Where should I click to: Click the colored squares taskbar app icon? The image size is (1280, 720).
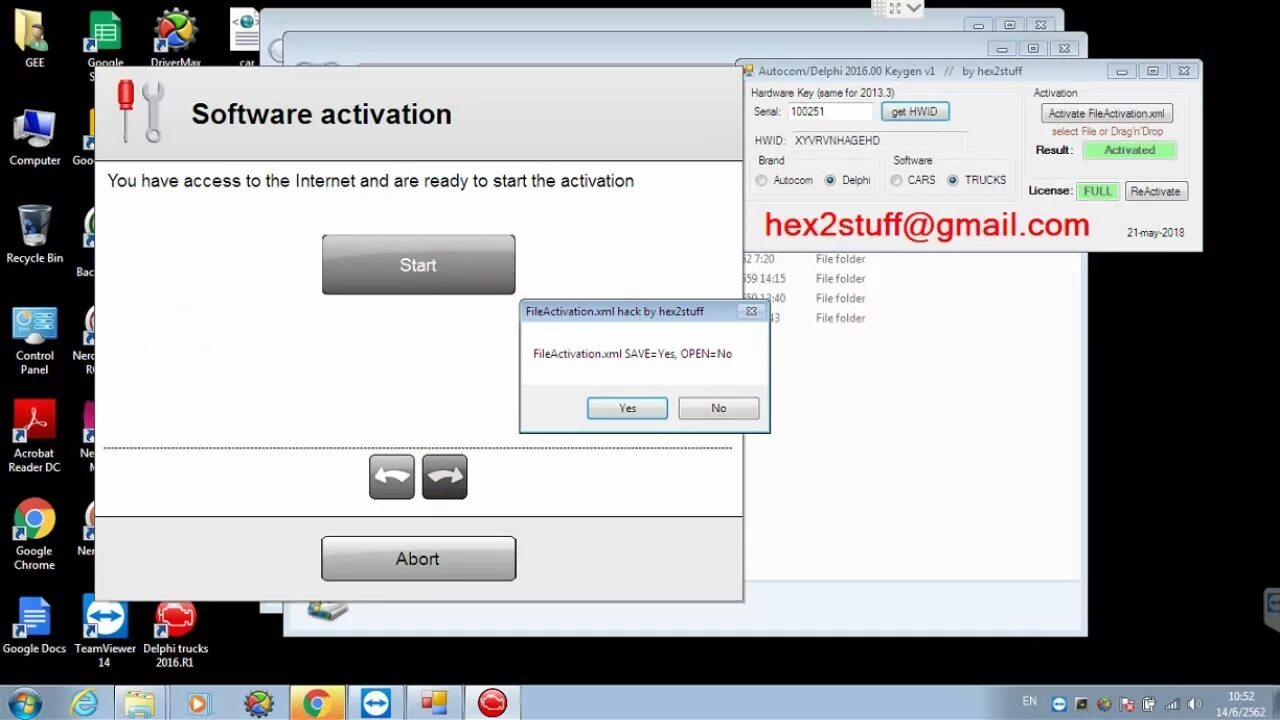[x=434, y=703]
